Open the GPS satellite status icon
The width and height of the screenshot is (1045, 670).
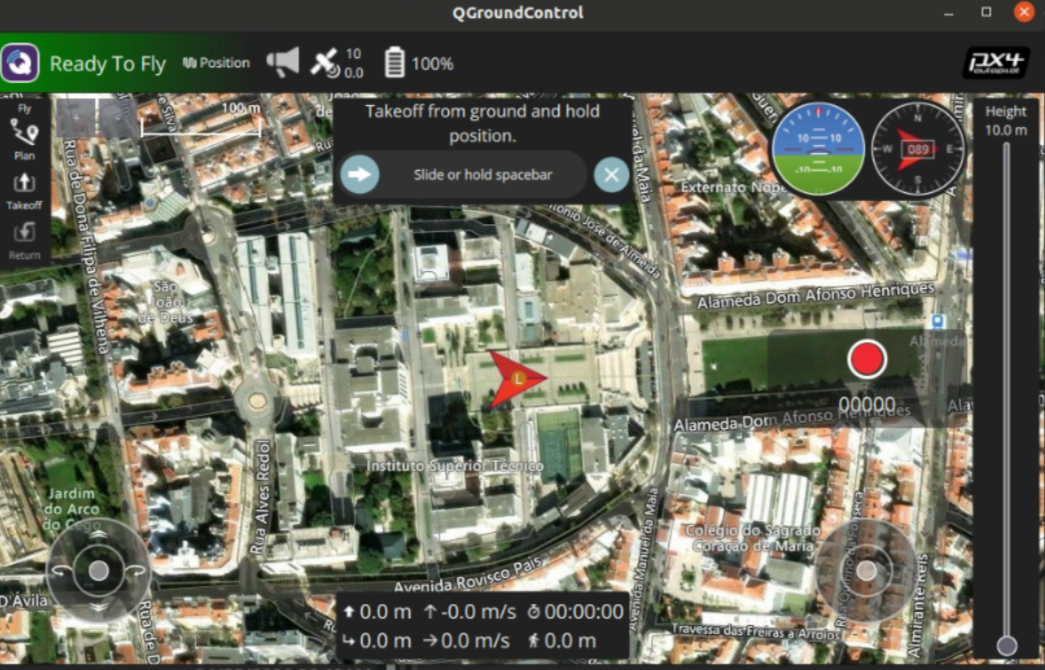click(325, 63)
